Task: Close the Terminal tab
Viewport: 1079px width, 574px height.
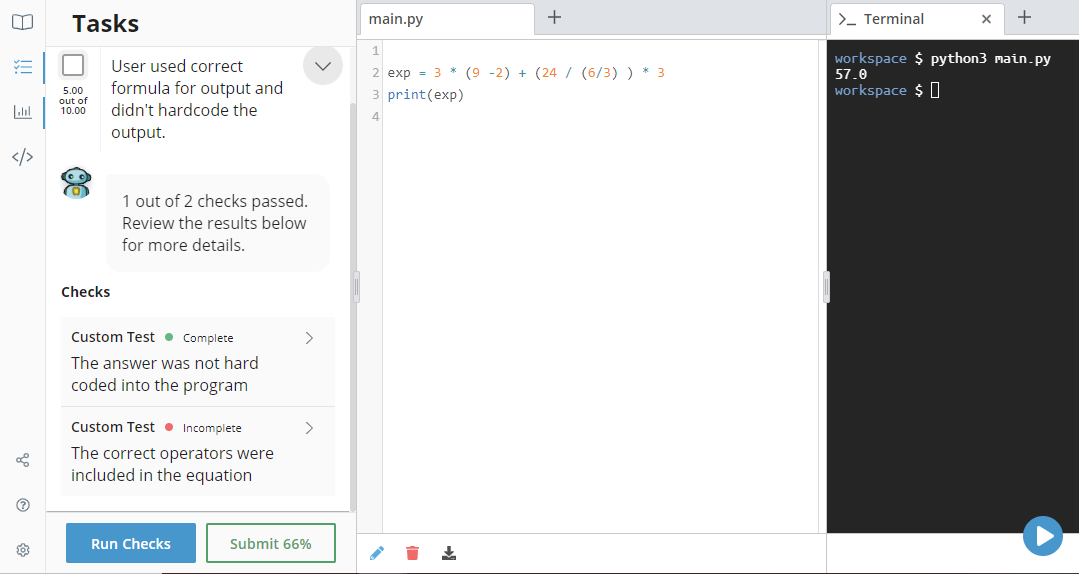Action: 986,19
